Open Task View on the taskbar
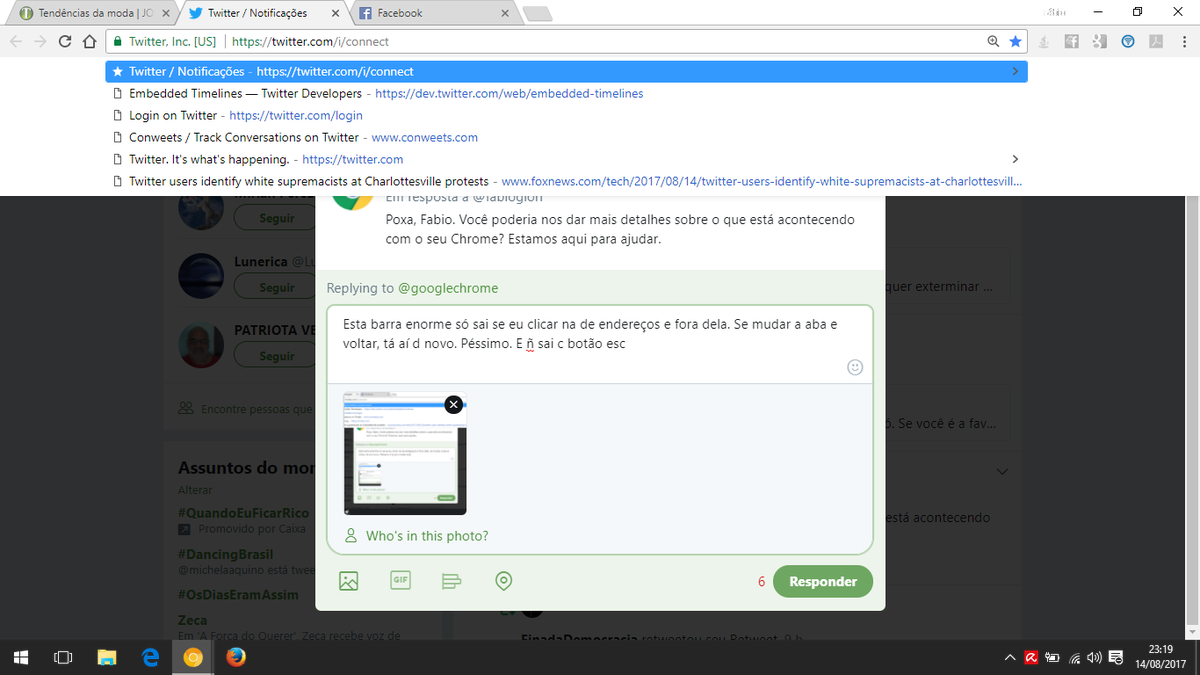This screenshot has height=675, width=1200. (63, 657)
